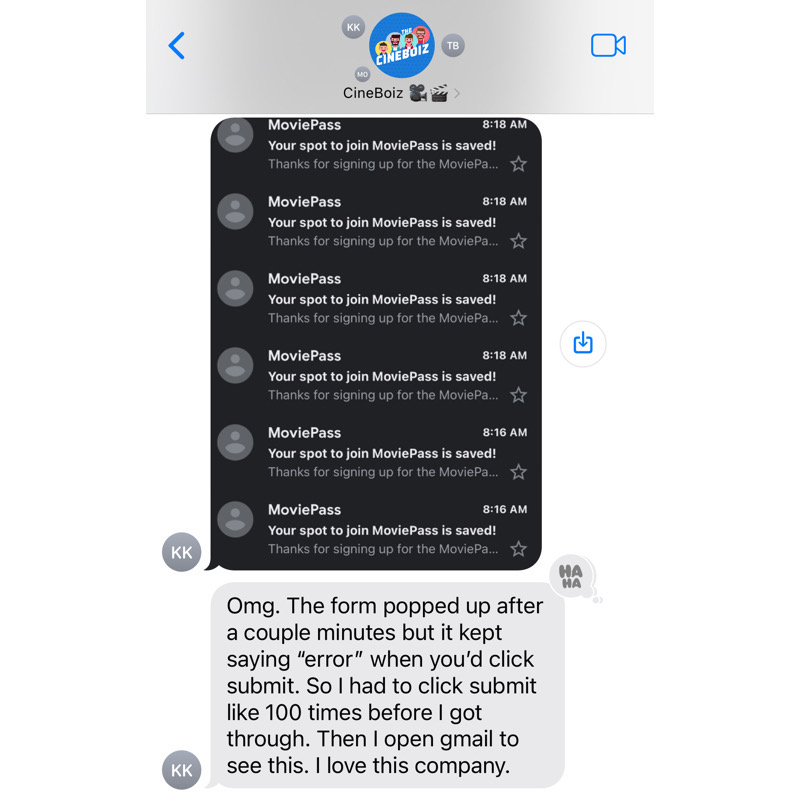Tap KK avatar beside the screenshot message

point(182,552)
